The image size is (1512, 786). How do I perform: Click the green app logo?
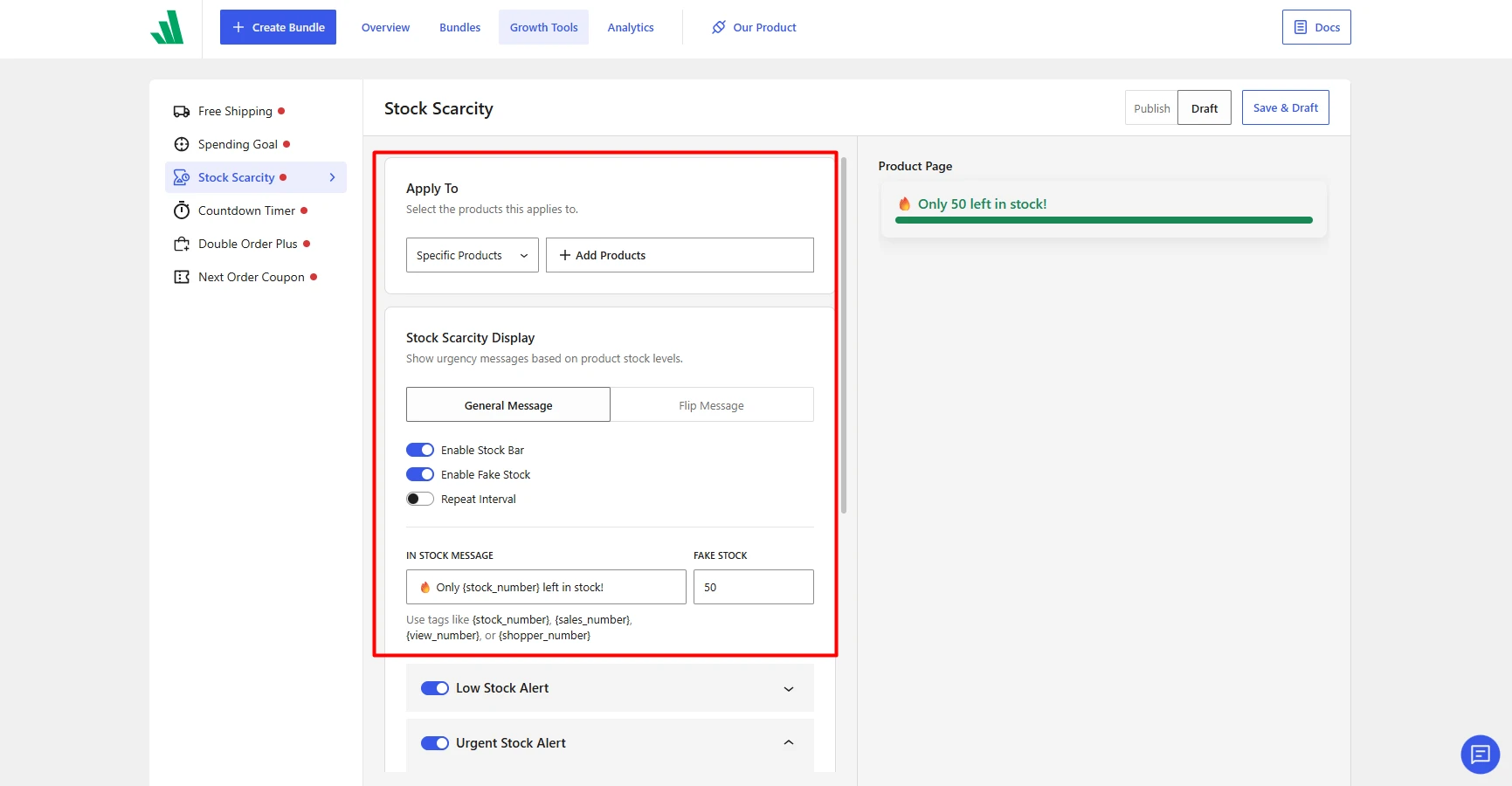167,27
